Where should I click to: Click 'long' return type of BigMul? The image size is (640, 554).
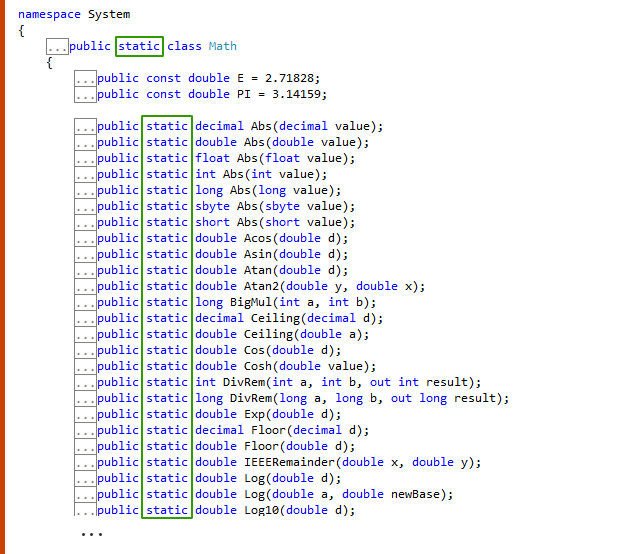click(209, 303)
